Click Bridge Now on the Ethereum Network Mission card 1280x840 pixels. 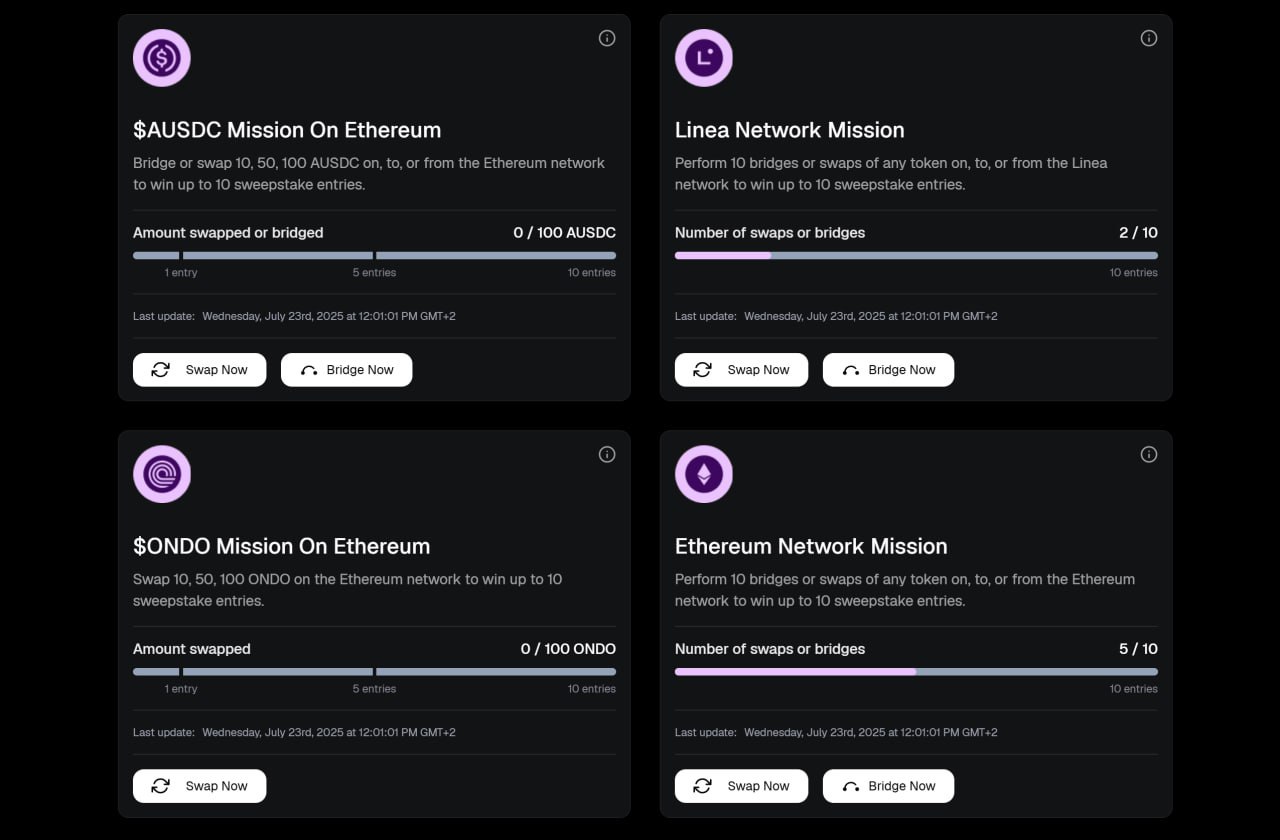click(889, 786)
